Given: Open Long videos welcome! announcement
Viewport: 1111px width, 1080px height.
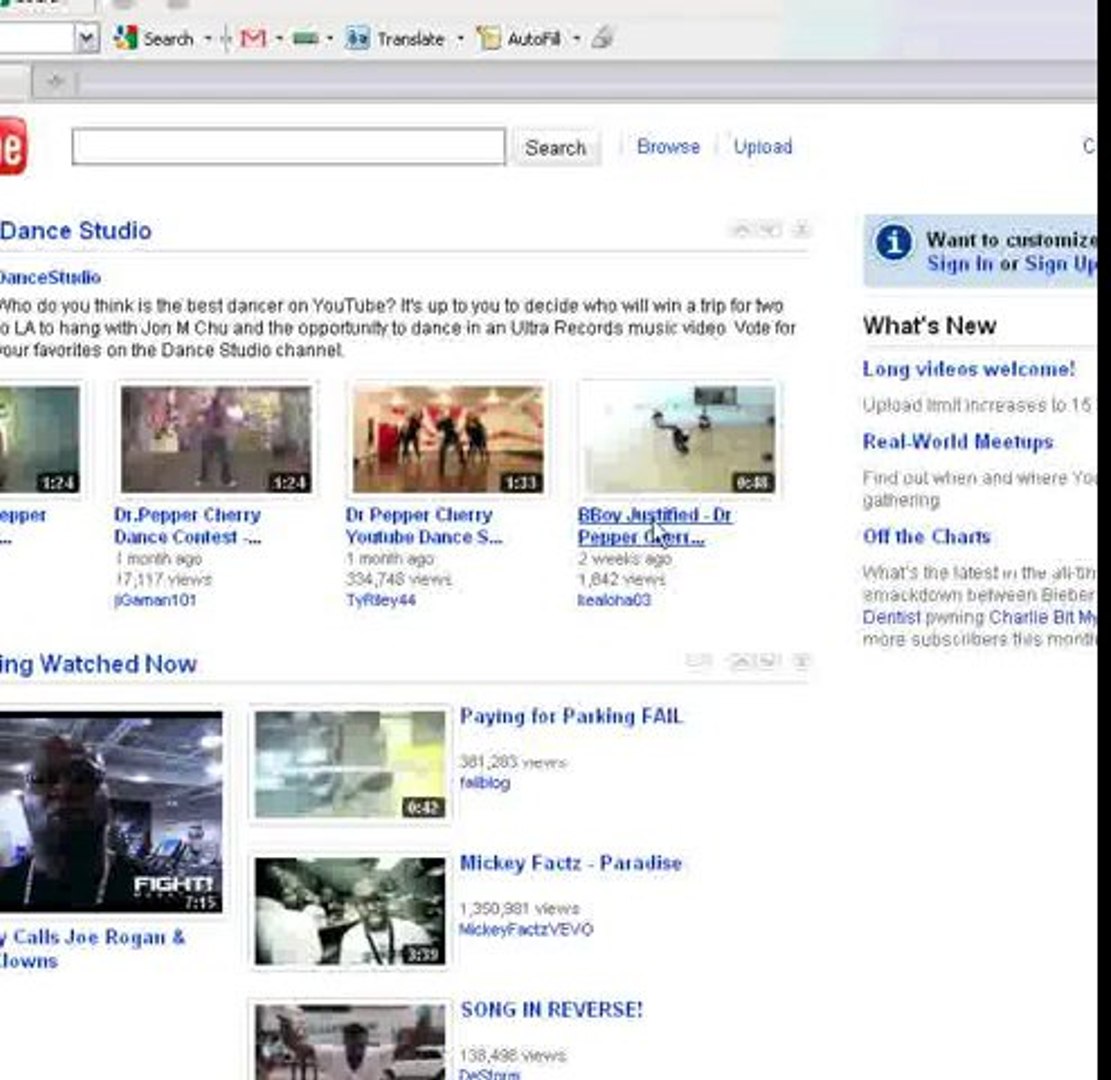Looking at the screenshot, I should click(968, 369).
